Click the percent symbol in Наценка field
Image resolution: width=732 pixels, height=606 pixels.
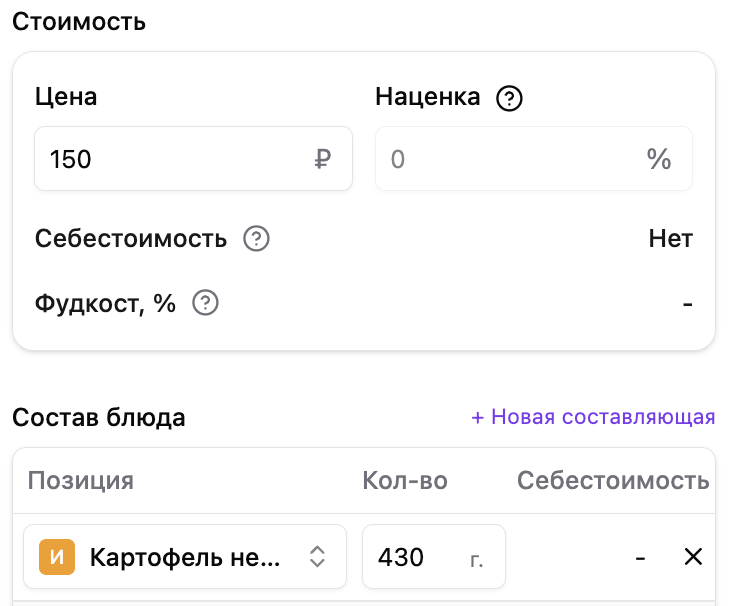[x=659, y=159]
